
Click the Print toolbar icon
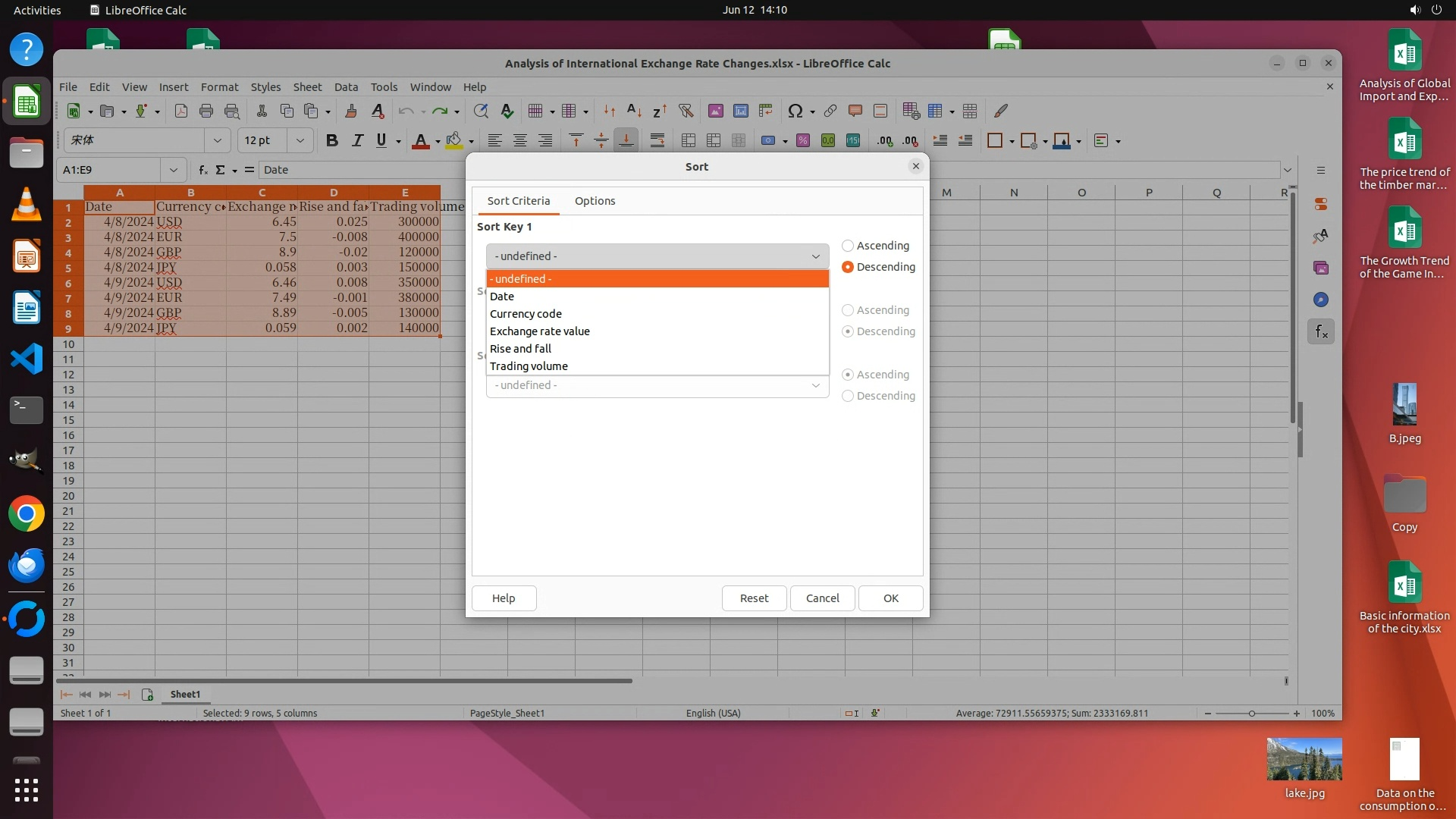tap(206, 111)
